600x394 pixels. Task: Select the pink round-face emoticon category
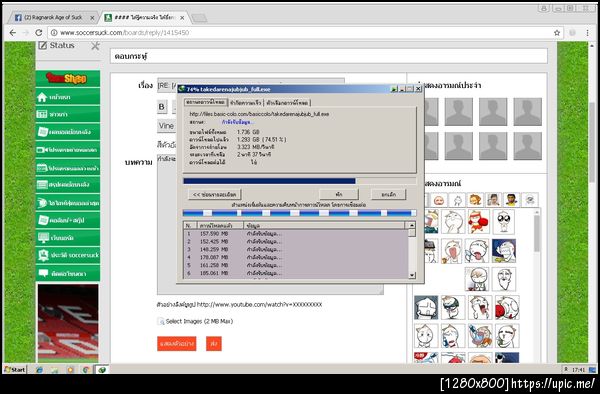(x=439, y=199)
